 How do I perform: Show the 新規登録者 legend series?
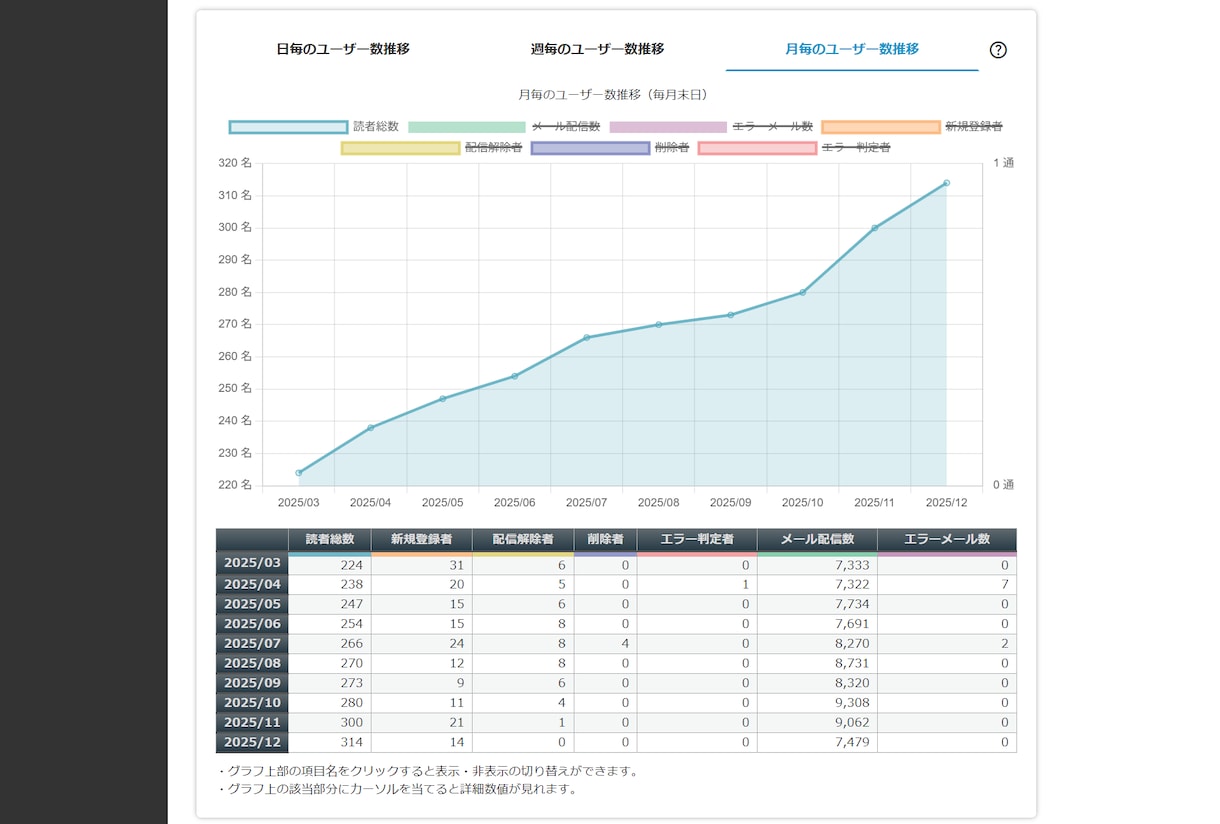(912, 127)
